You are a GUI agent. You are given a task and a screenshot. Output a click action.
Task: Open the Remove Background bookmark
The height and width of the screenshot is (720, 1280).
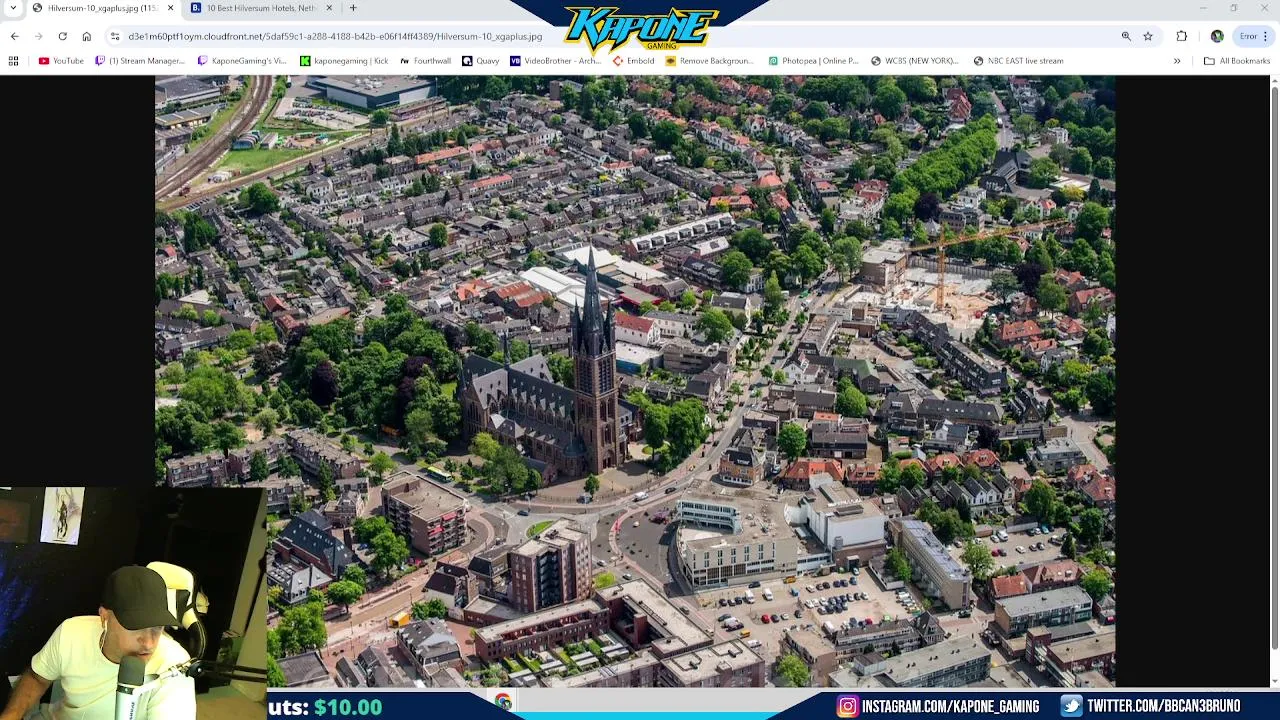point(710,61)
